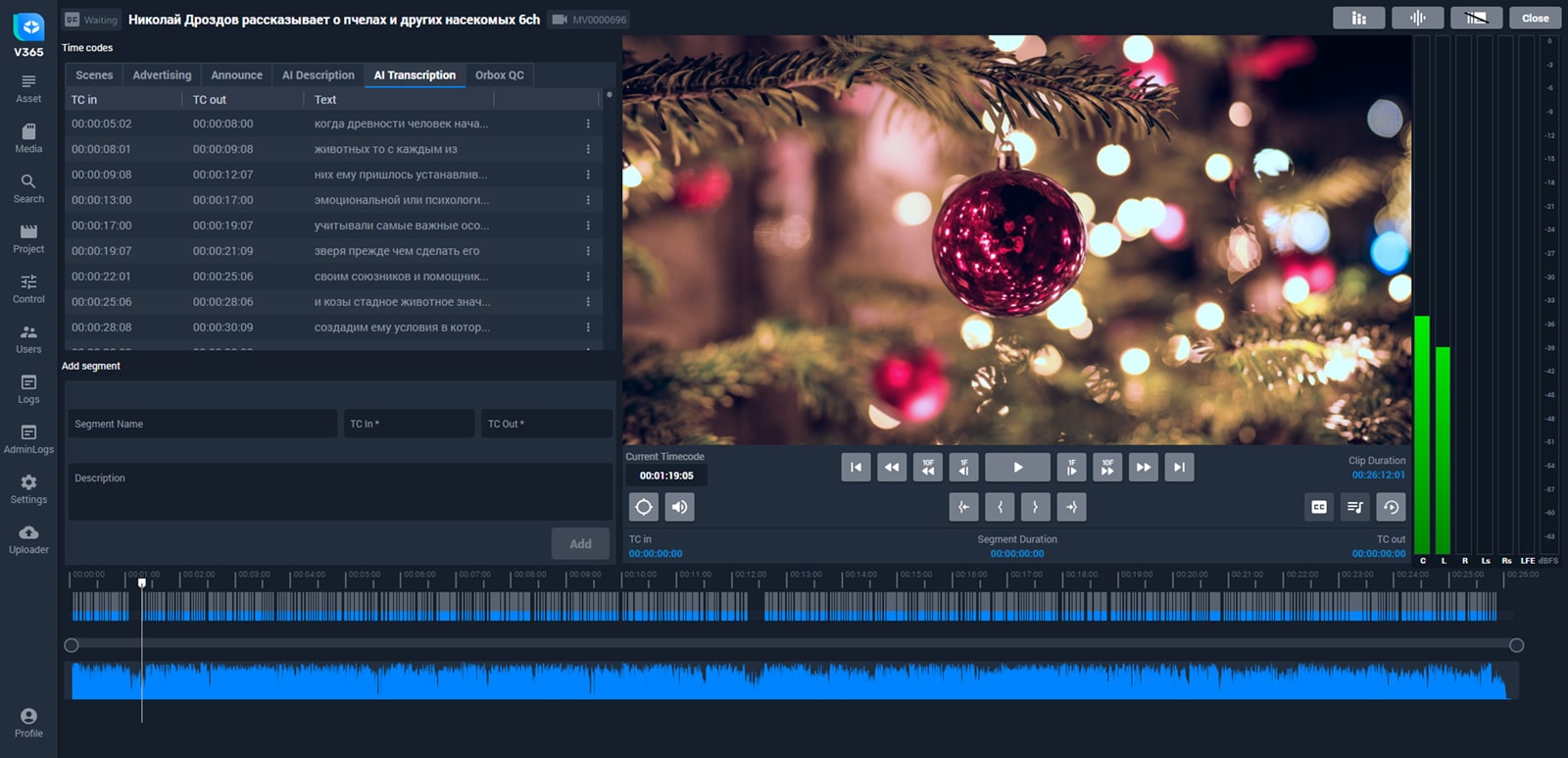The width and height of the screenshot is (1568, 758).
Task: Select the AI Transcription tab
Action: pos(415,76)
